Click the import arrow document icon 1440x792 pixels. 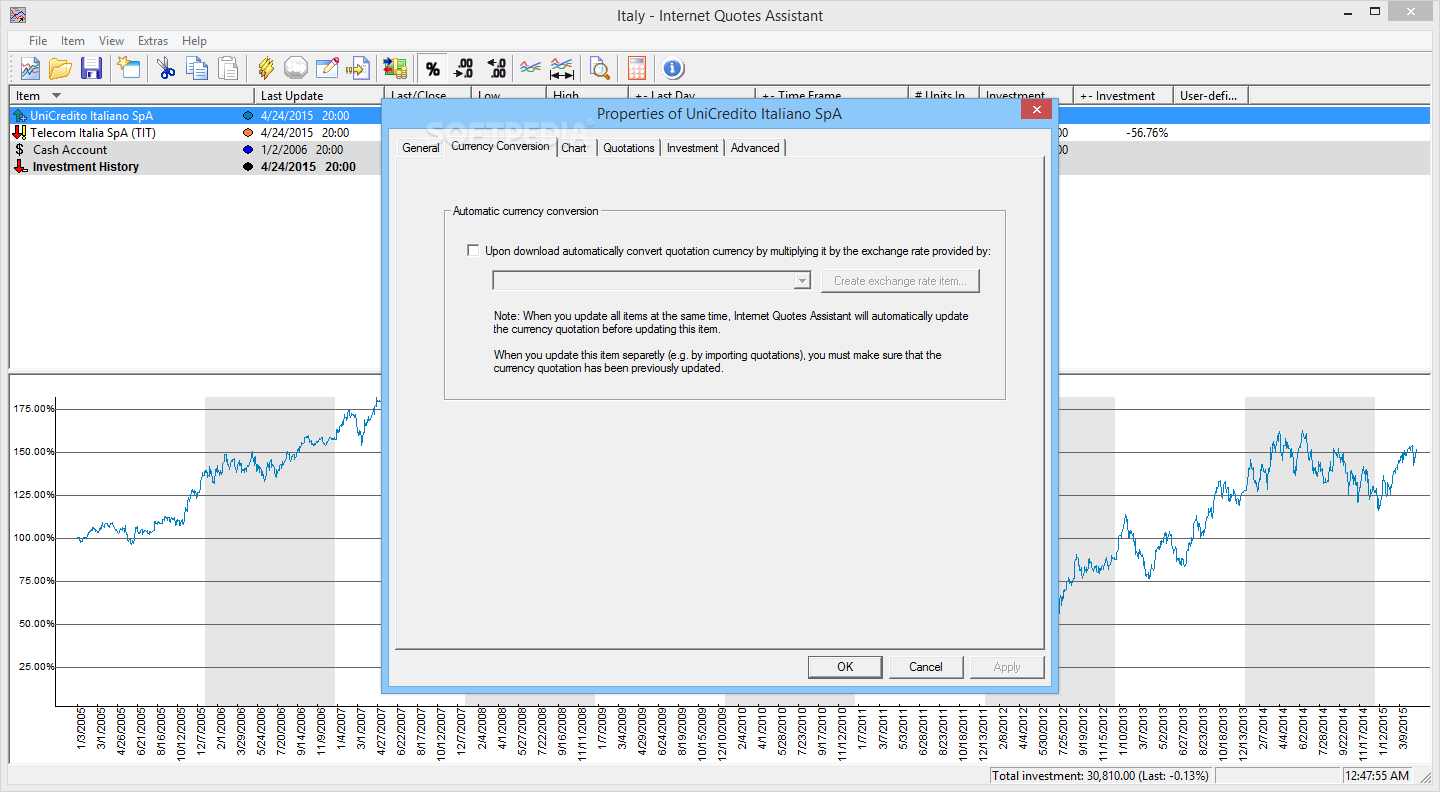pyautogui.click(x=357, y=68)
